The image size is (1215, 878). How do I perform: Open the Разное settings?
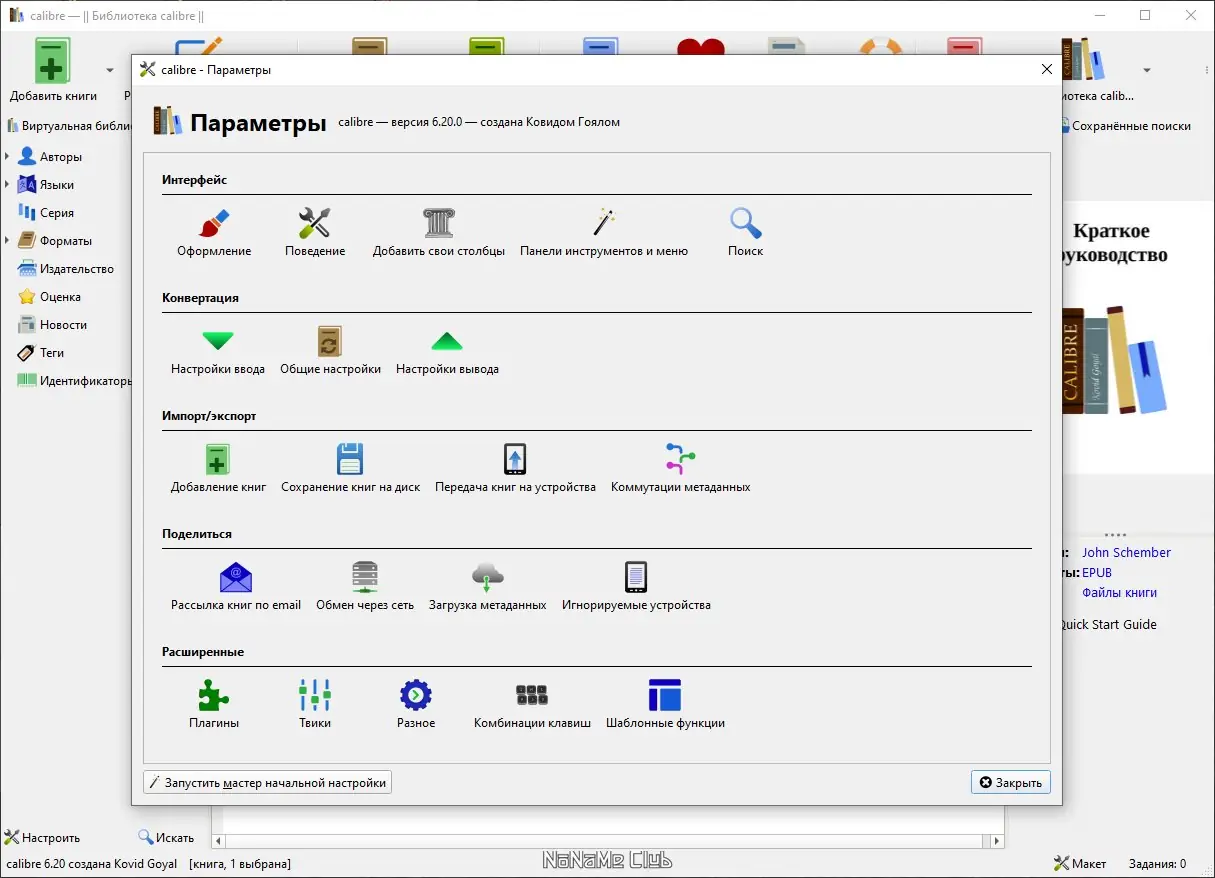[416, 704]
